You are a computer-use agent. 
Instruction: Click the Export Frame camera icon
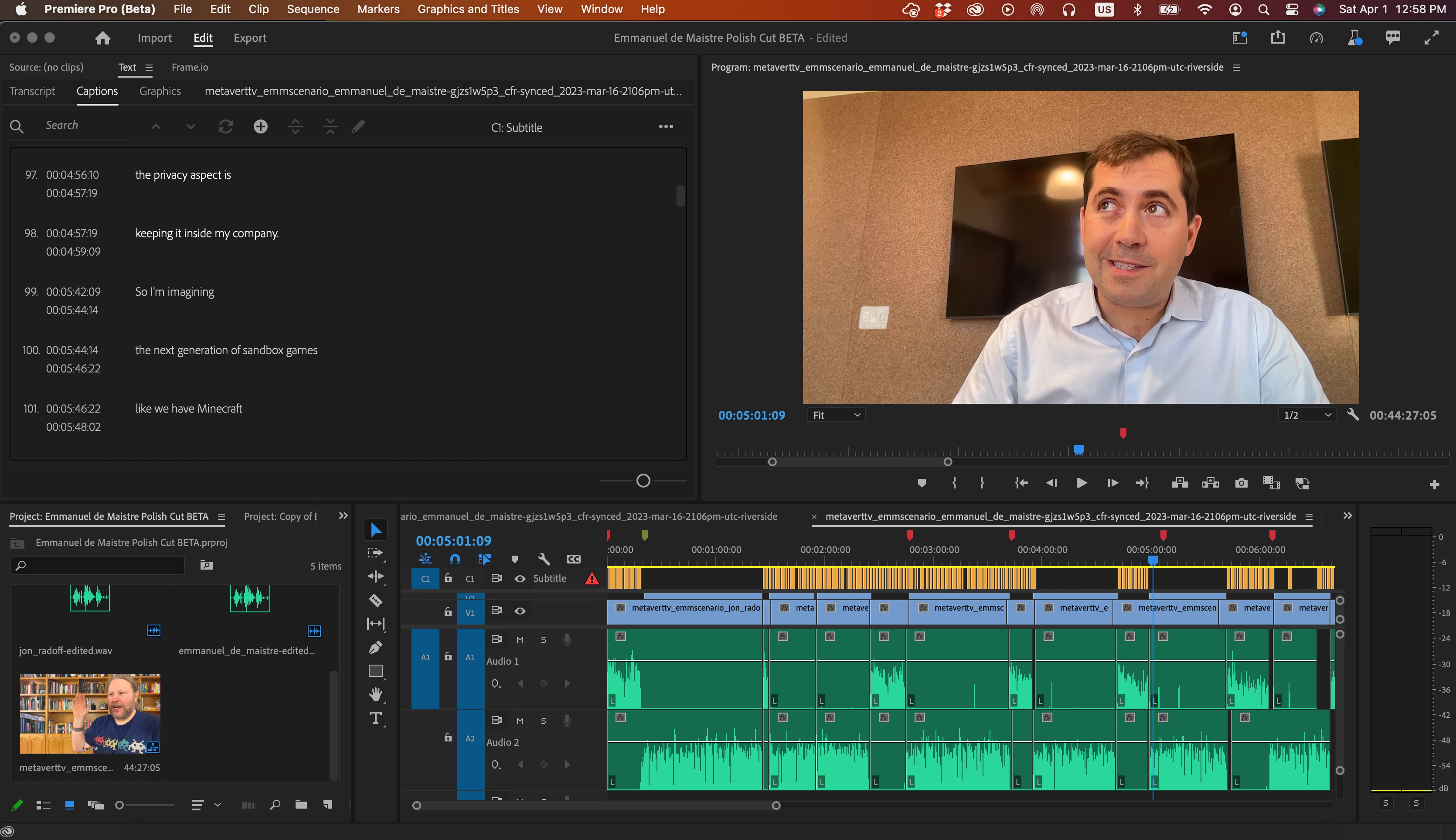(1241, 483)
